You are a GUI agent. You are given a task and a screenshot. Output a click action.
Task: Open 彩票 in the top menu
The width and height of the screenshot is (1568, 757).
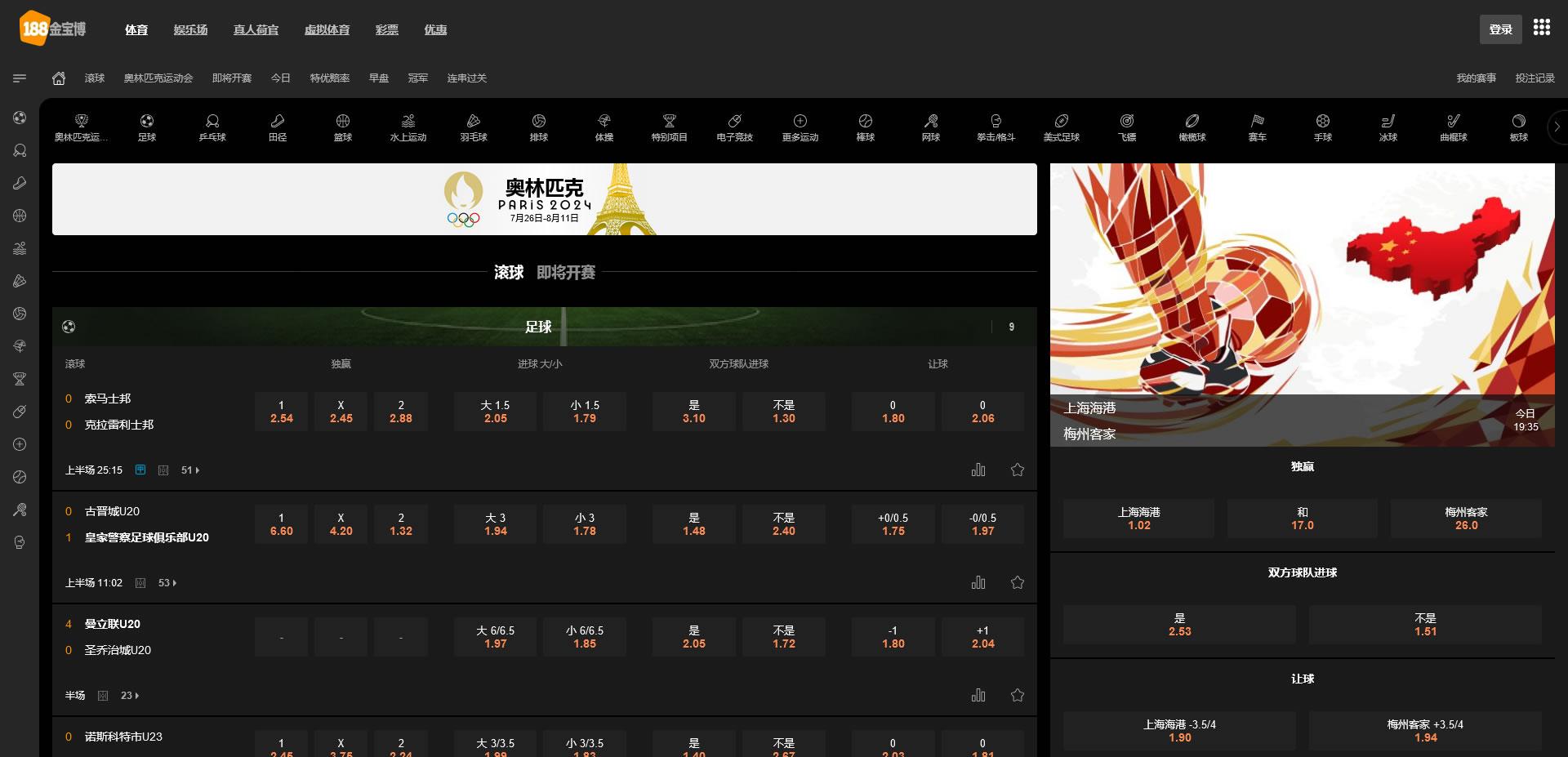point(387,29)
